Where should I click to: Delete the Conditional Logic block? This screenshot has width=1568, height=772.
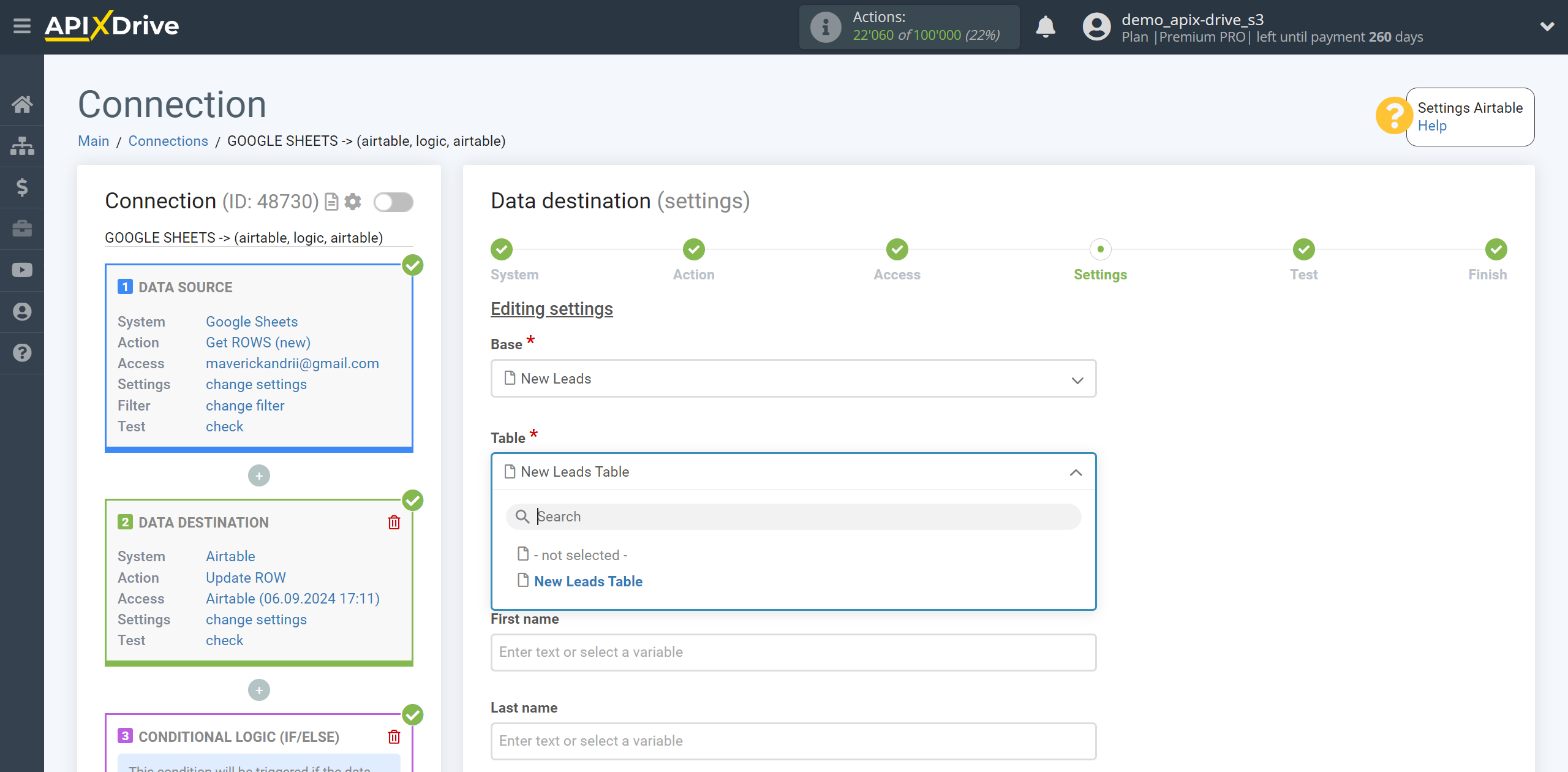pos(394,737)
